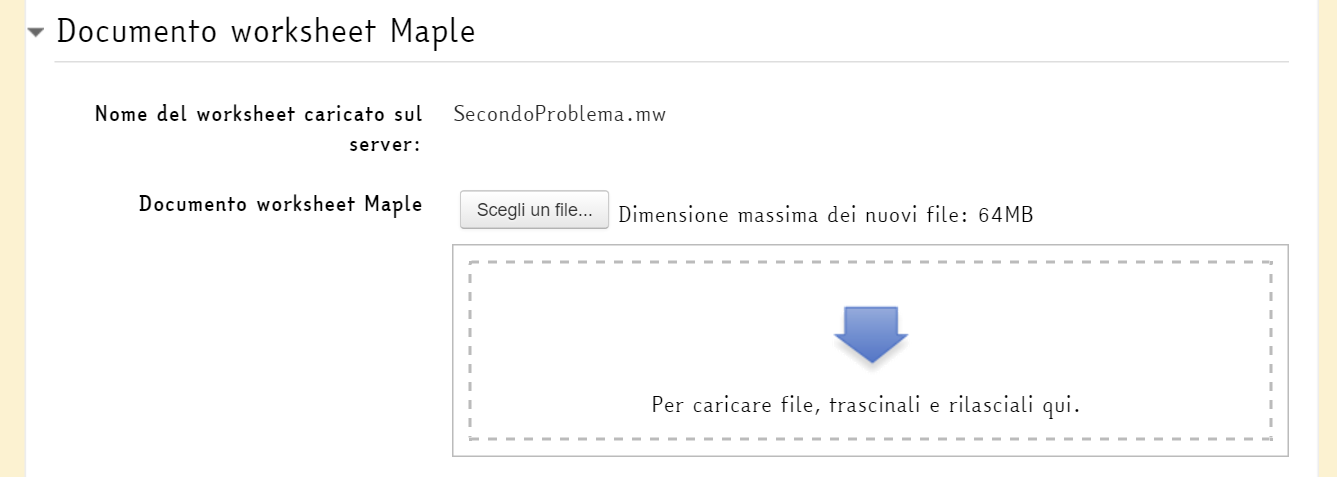Viewport: 1337px width, 477px height.
Task: Click the text 'Per caricare file, trascinali e rilasciali qui'
Action: (x=866, y=405)
